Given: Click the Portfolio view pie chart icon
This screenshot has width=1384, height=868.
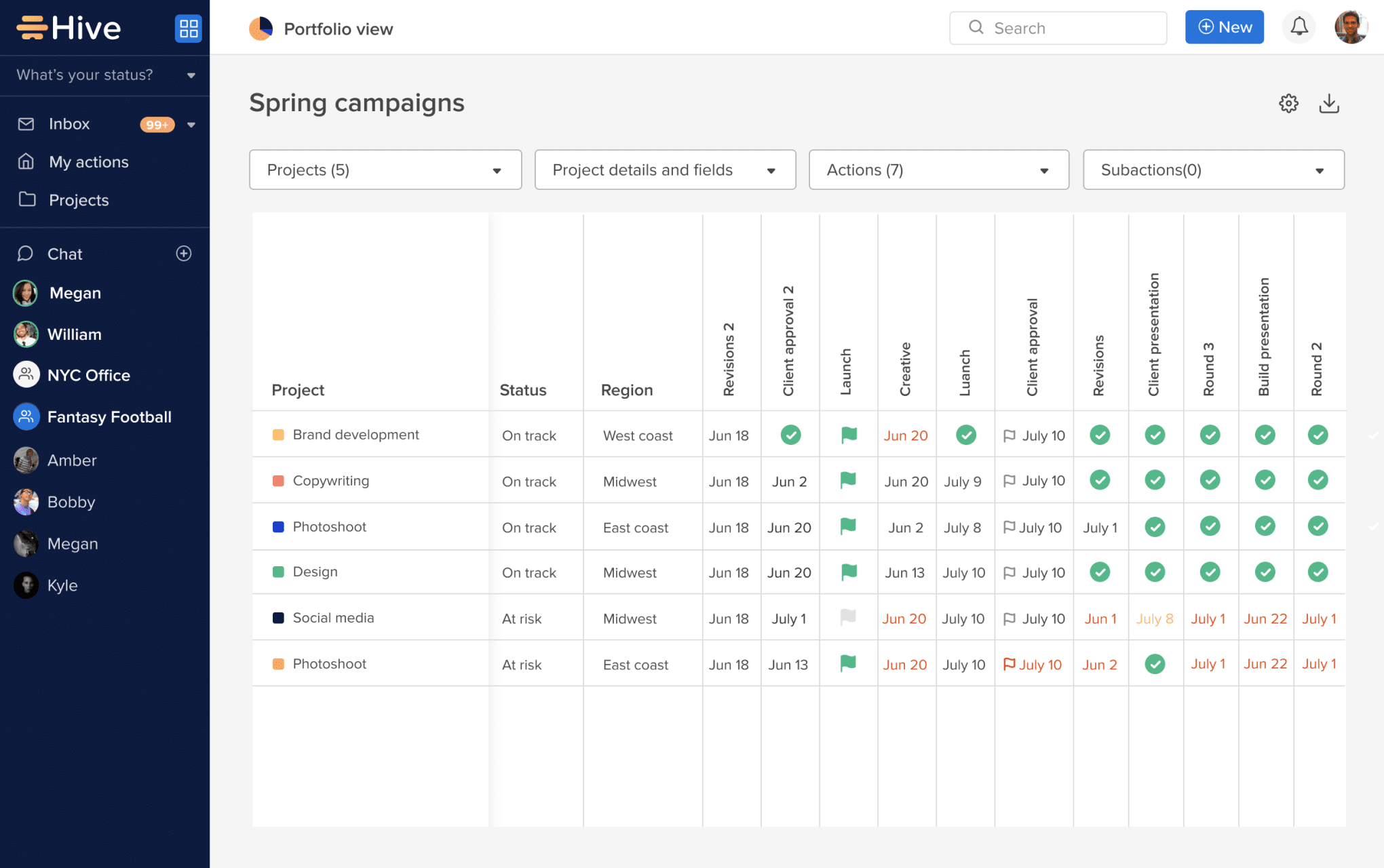Looking at the screenshot, I should [x=261, y=28].
